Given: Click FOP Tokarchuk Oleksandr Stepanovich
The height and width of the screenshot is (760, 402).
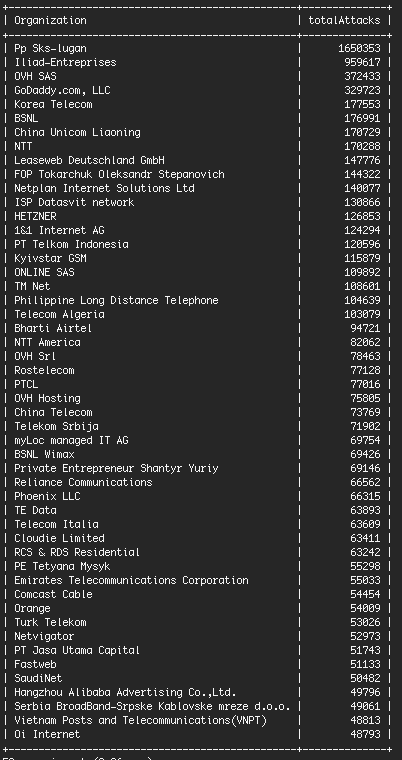Looking at the screenshot, I should coord(119,174).
